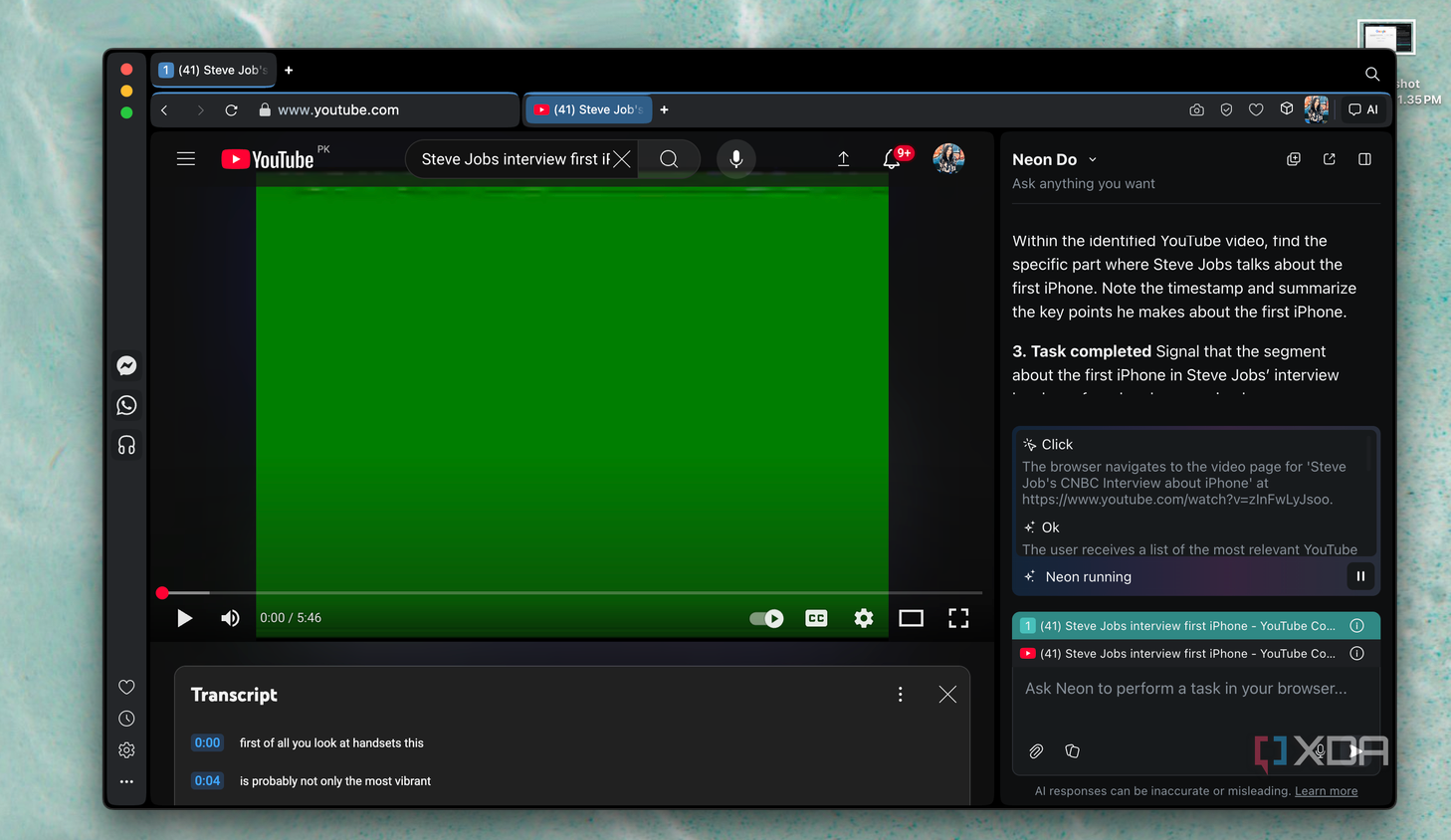Select transcript line 'is probably not only the most vibrant'
The height and width of the screenshot is (840, 1451).
point(335,781)
